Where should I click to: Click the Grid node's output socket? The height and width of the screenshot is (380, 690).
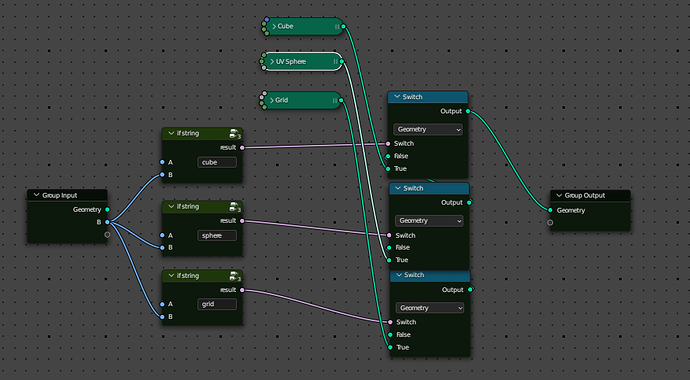click(x=341, y=100)
